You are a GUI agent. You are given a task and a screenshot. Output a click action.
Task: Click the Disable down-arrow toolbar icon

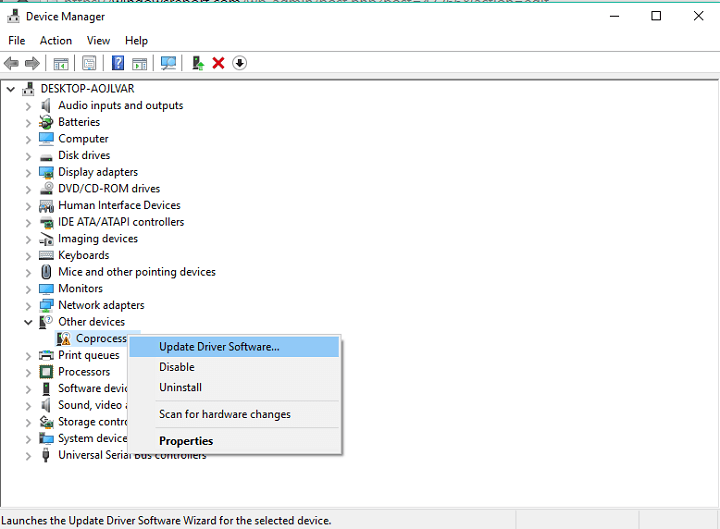tap(239, 63)
